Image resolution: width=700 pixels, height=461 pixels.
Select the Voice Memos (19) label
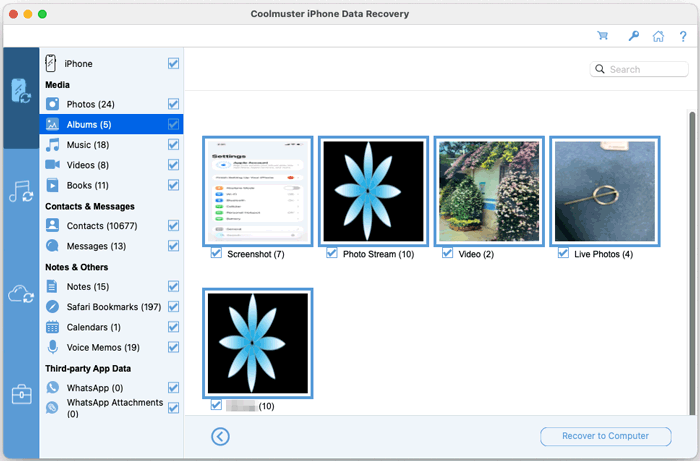(x=103, y=347)
